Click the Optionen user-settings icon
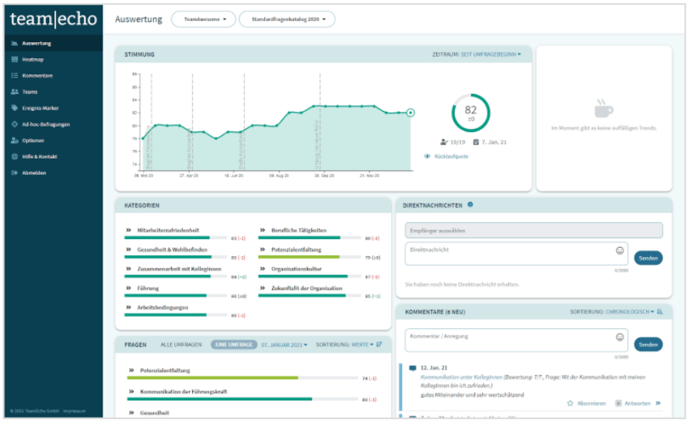This screenshot has height=423, width=688. click(14, 141)
